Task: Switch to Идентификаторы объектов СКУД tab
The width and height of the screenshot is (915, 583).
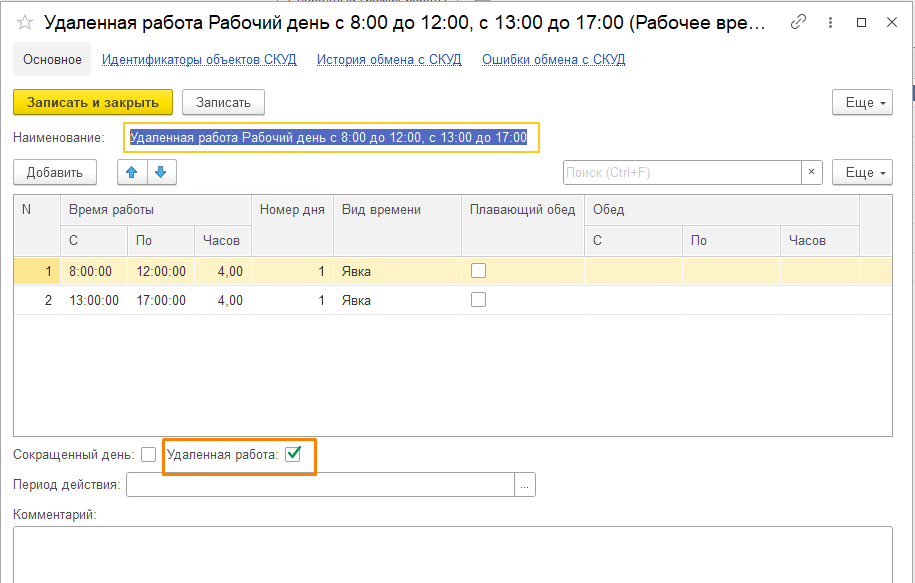Action: tap(199, 59)
